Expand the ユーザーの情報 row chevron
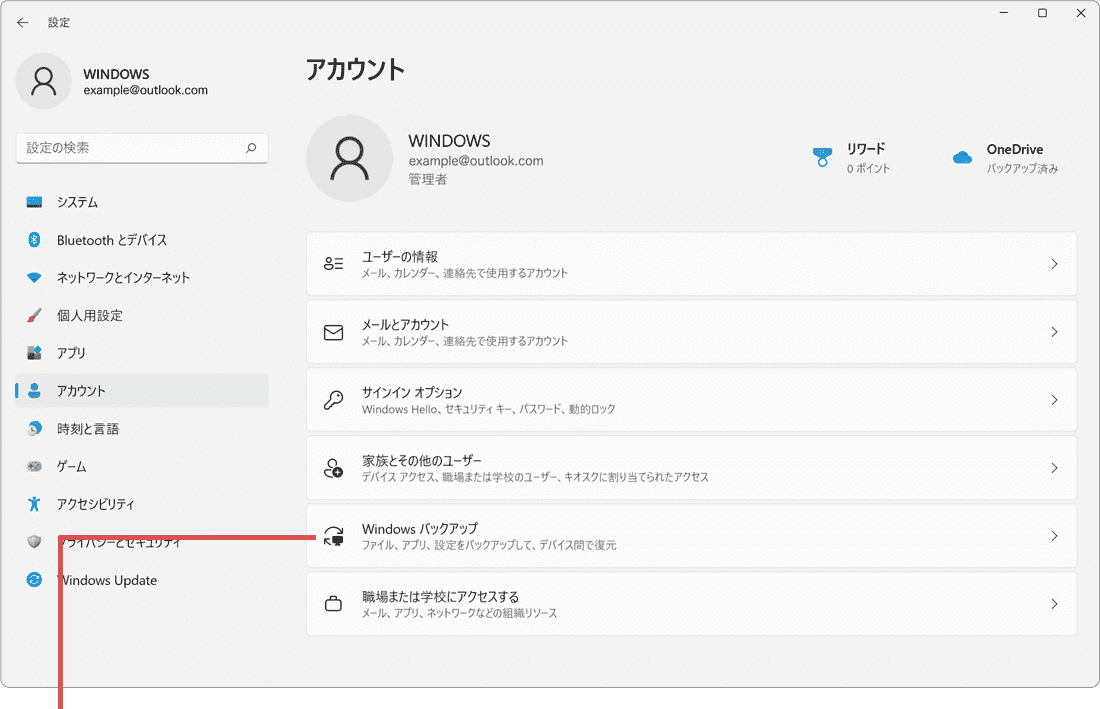This screenshot has height=709, width=1100. coord(1054,263)
